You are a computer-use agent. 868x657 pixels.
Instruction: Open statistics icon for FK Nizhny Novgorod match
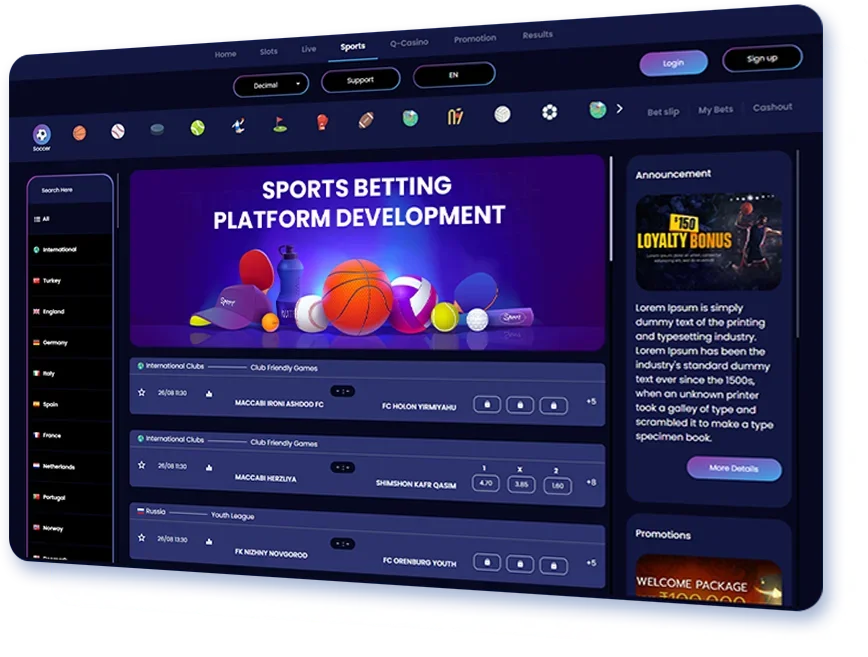[x=209, y=541]
